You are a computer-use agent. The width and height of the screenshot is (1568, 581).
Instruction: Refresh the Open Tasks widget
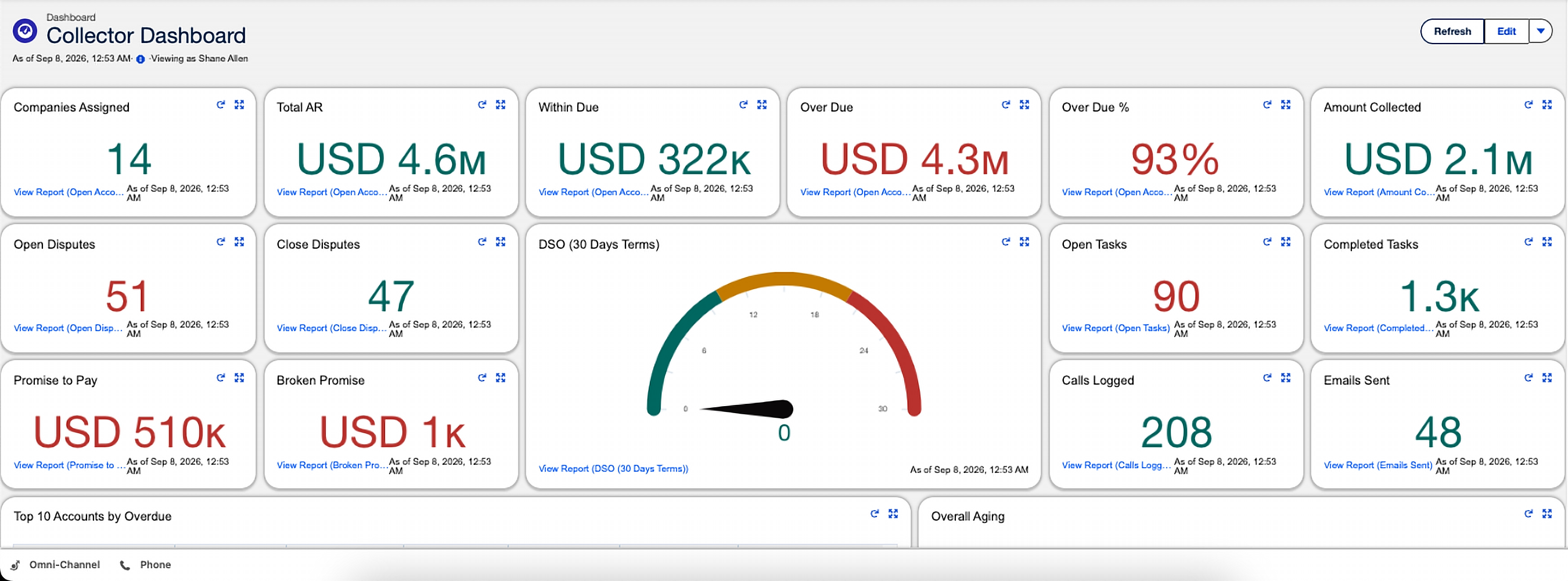pos(1267,242)
